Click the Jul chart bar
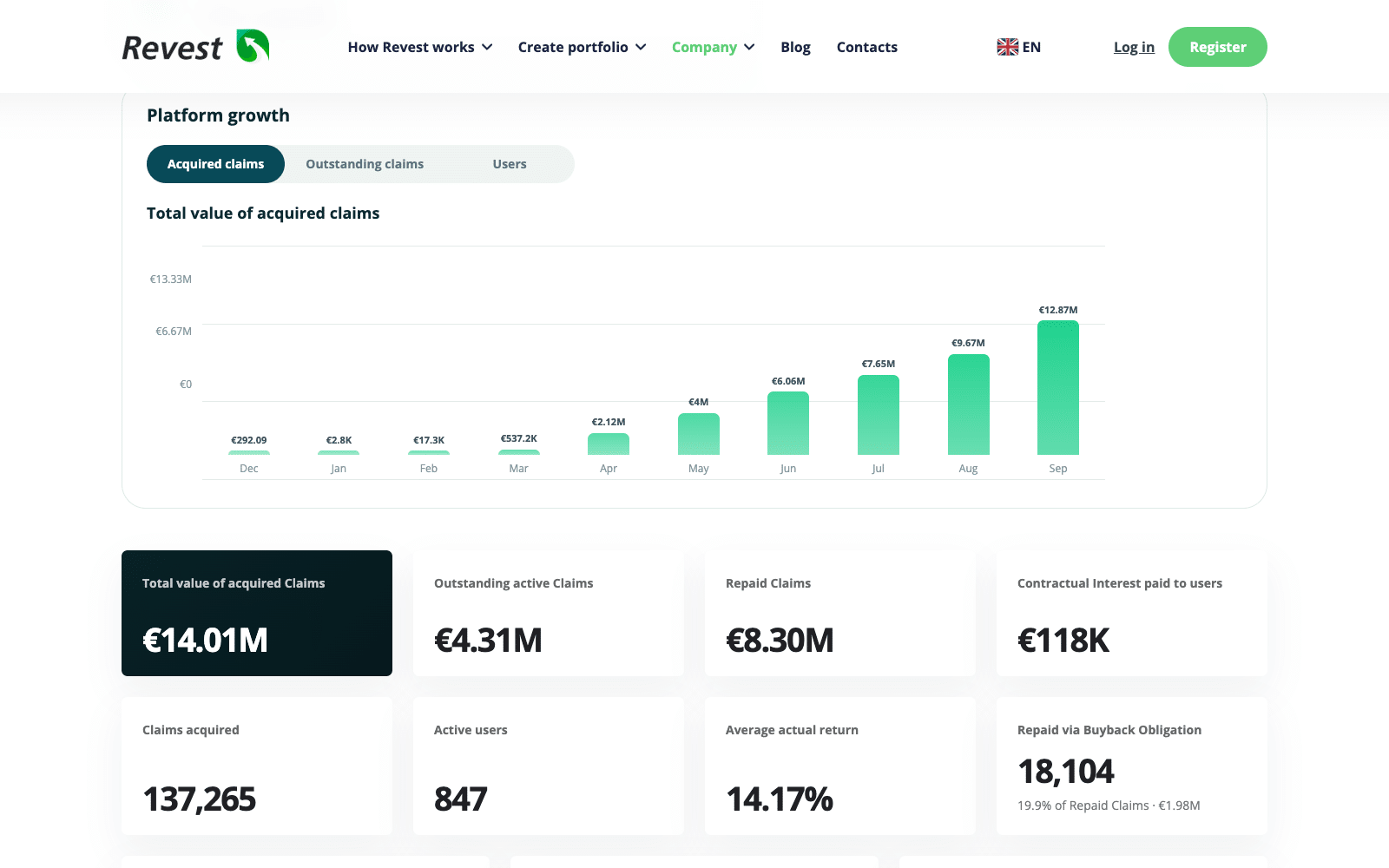The image size is (1389, 868). pyautogui.click(x=879, y=415)
